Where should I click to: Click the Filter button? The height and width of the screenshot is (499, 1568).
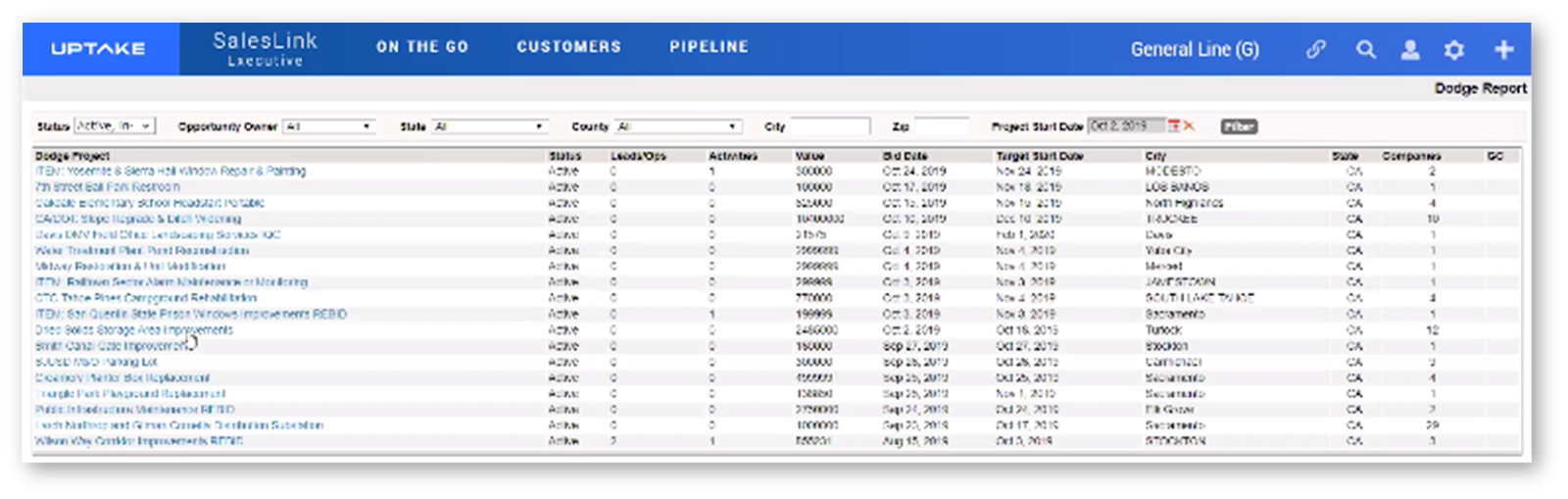(x=1239, y=126)
